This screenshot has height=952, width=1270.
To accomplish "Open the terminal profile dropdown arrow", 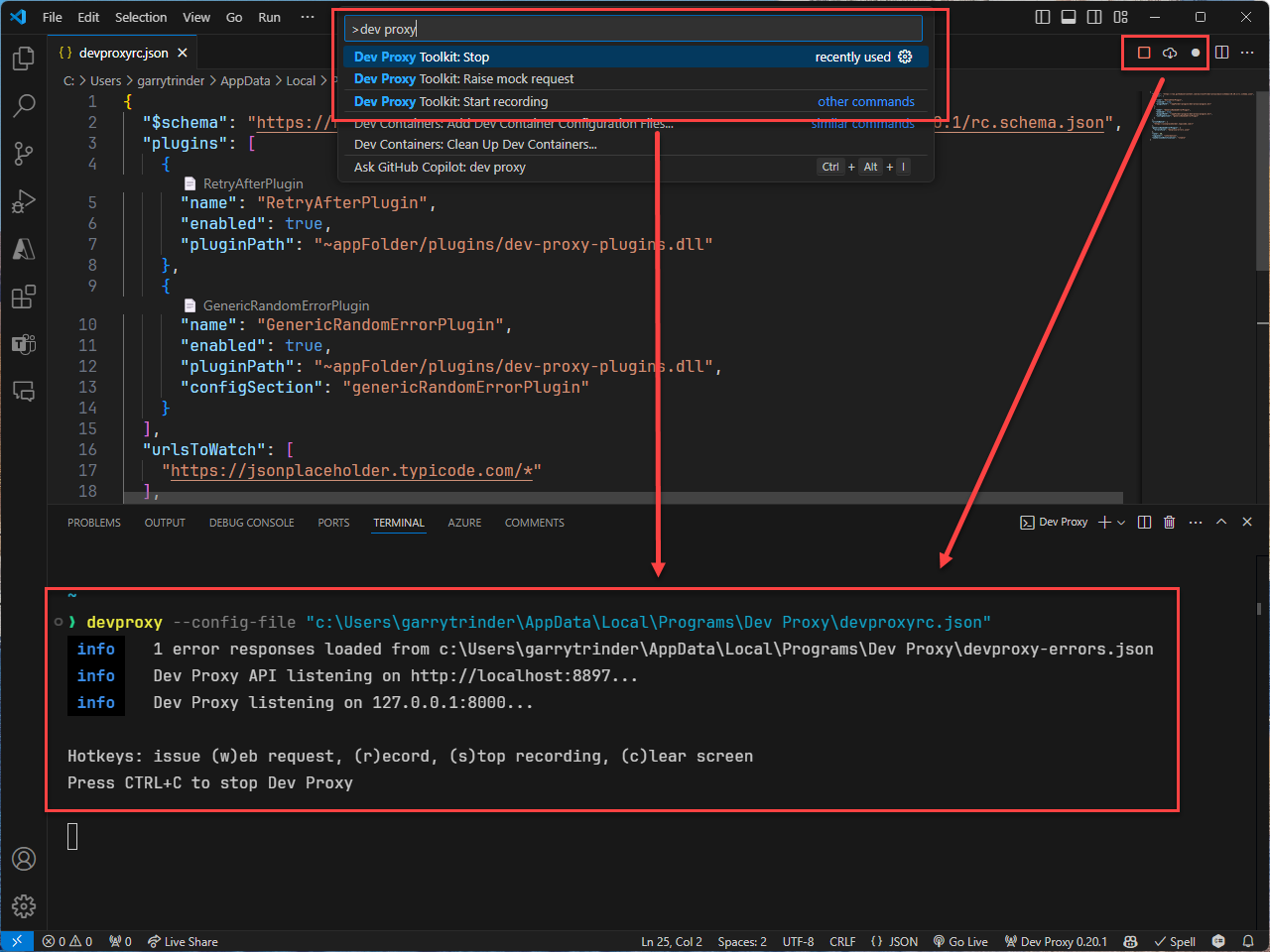I will [x=1120, y=523].
